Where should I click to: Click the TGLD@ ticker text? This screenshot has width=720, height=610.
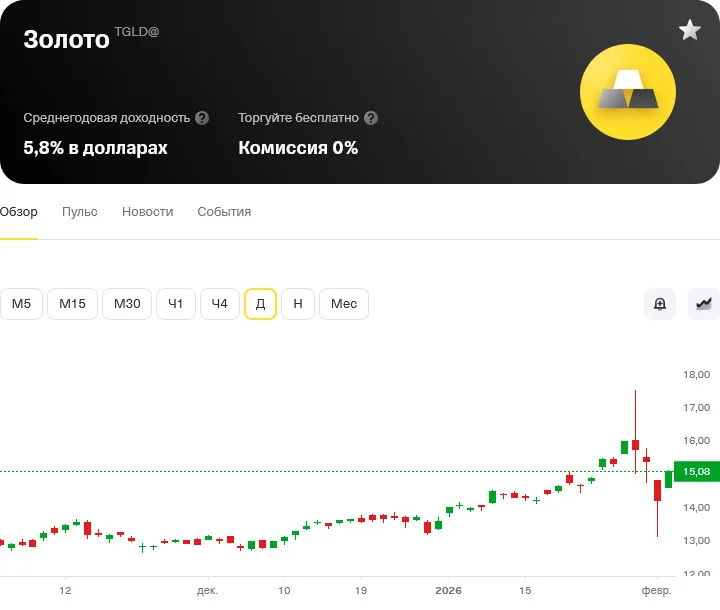[136, 32]
